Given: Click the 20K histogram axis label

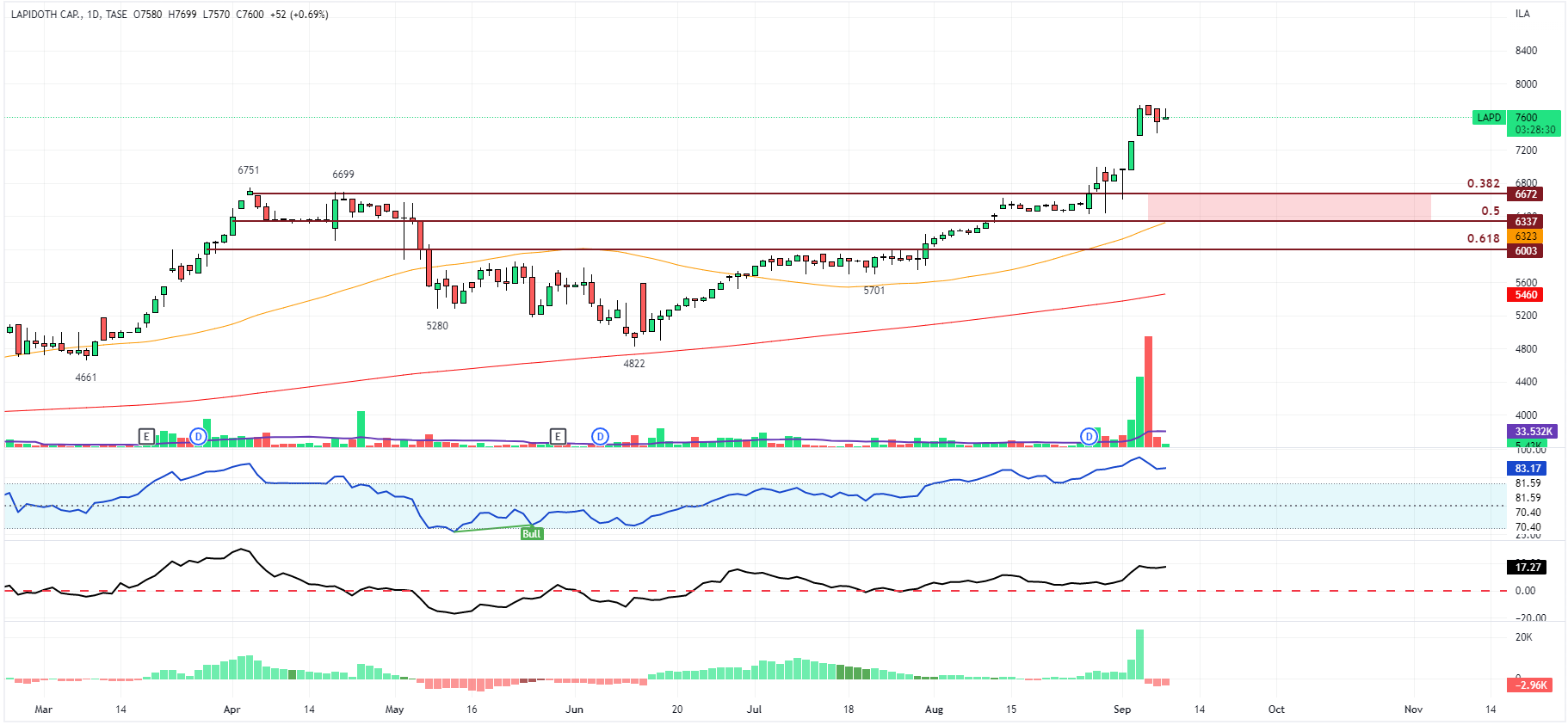Looking at the screenshot, I should (x=1523, y=637).
